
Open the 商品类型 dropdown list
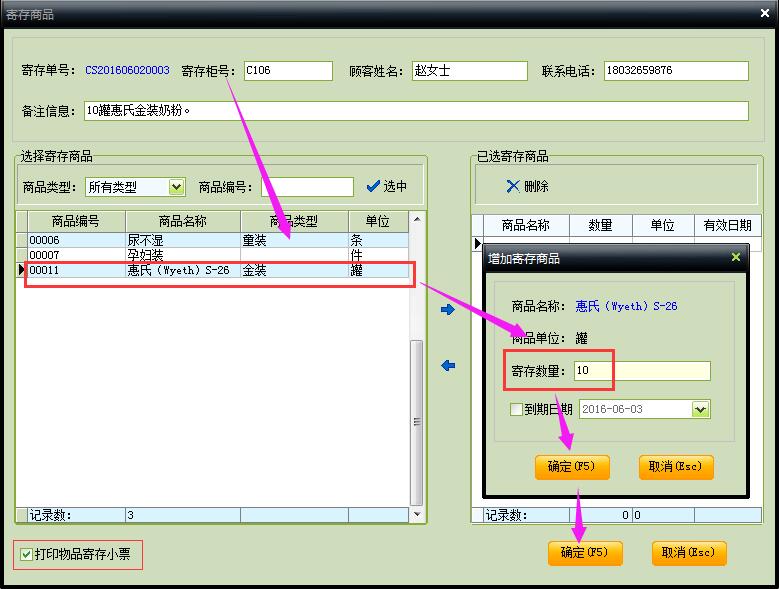pos(177,187)
